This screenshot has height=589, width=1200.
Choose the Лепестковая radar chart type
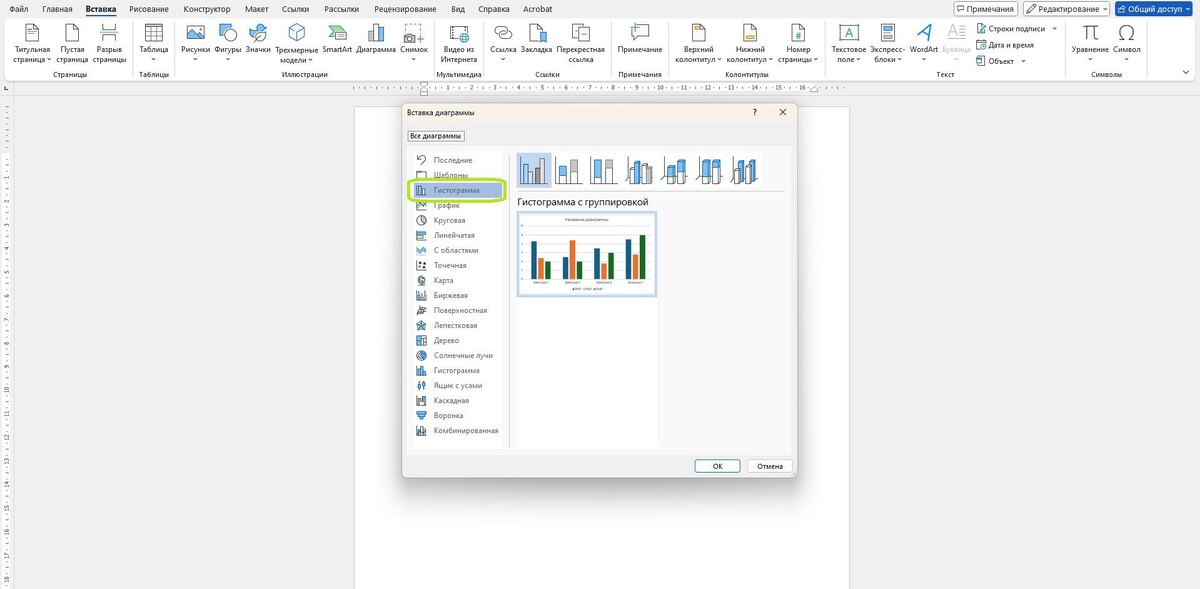point(458,325)
